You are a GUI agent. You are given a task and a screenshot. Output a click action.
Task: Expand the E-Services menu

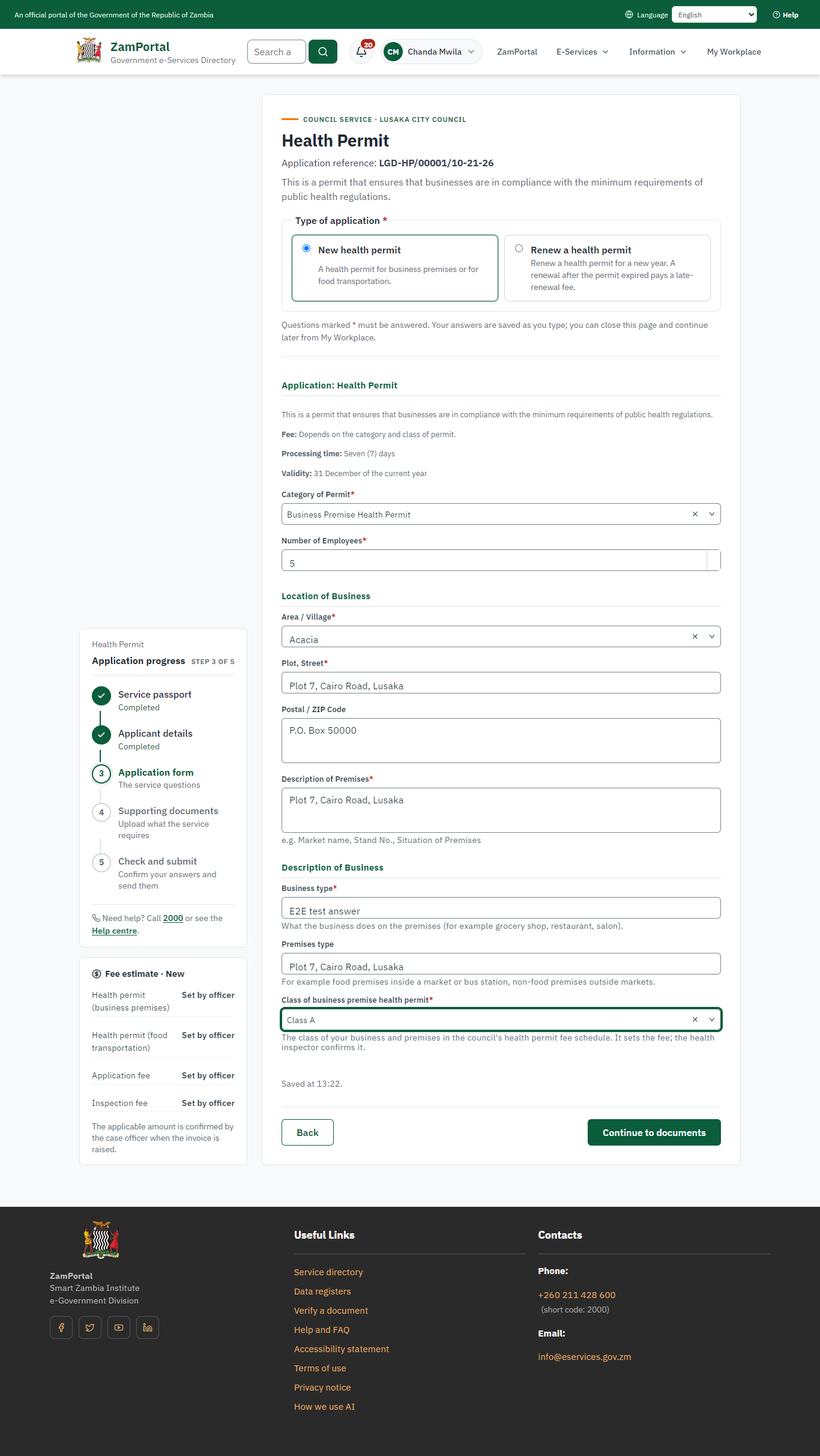582,52
